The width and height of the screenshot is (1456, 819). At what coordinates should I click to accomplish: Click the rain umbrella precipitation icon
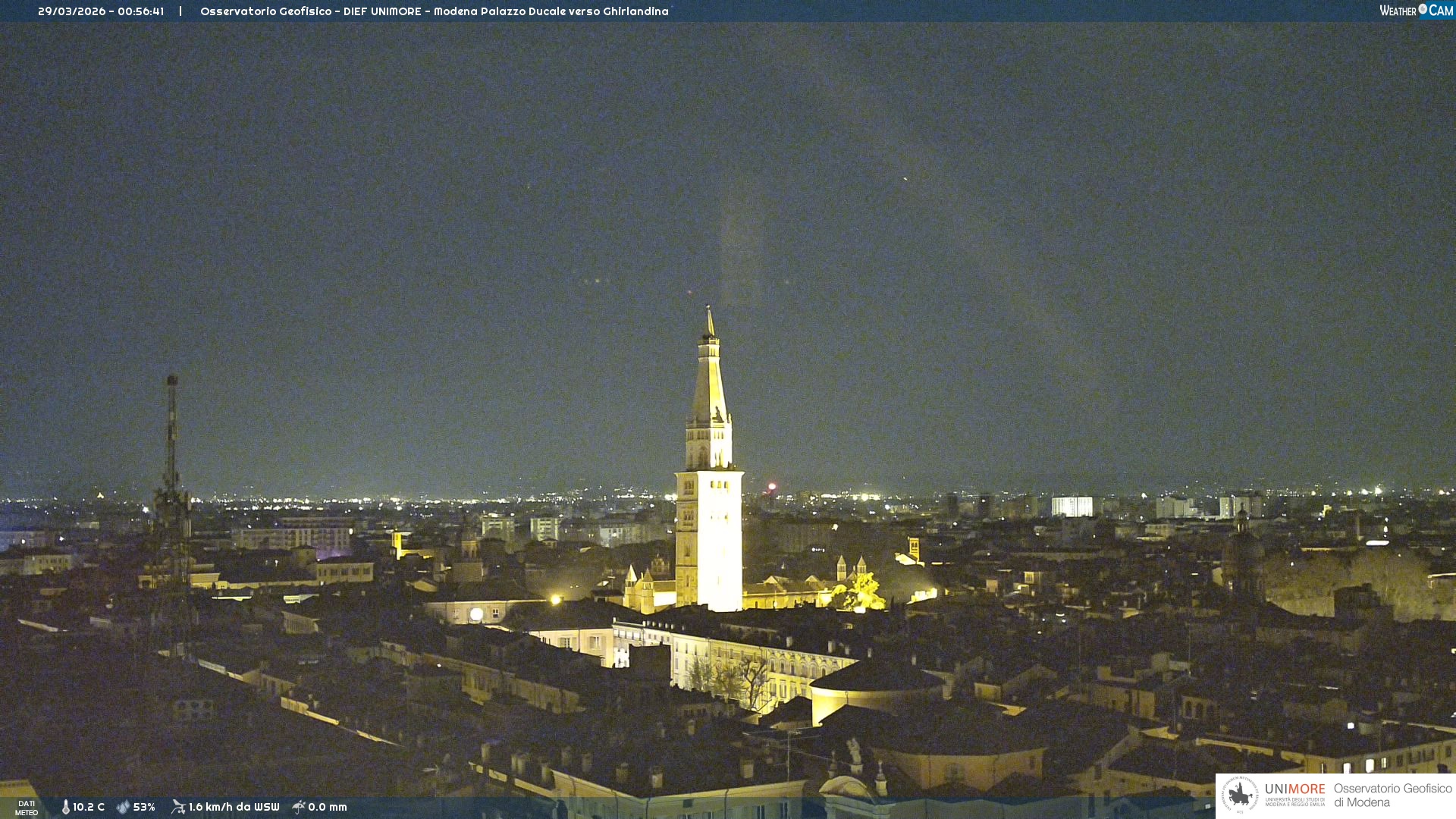pos(299,807)
